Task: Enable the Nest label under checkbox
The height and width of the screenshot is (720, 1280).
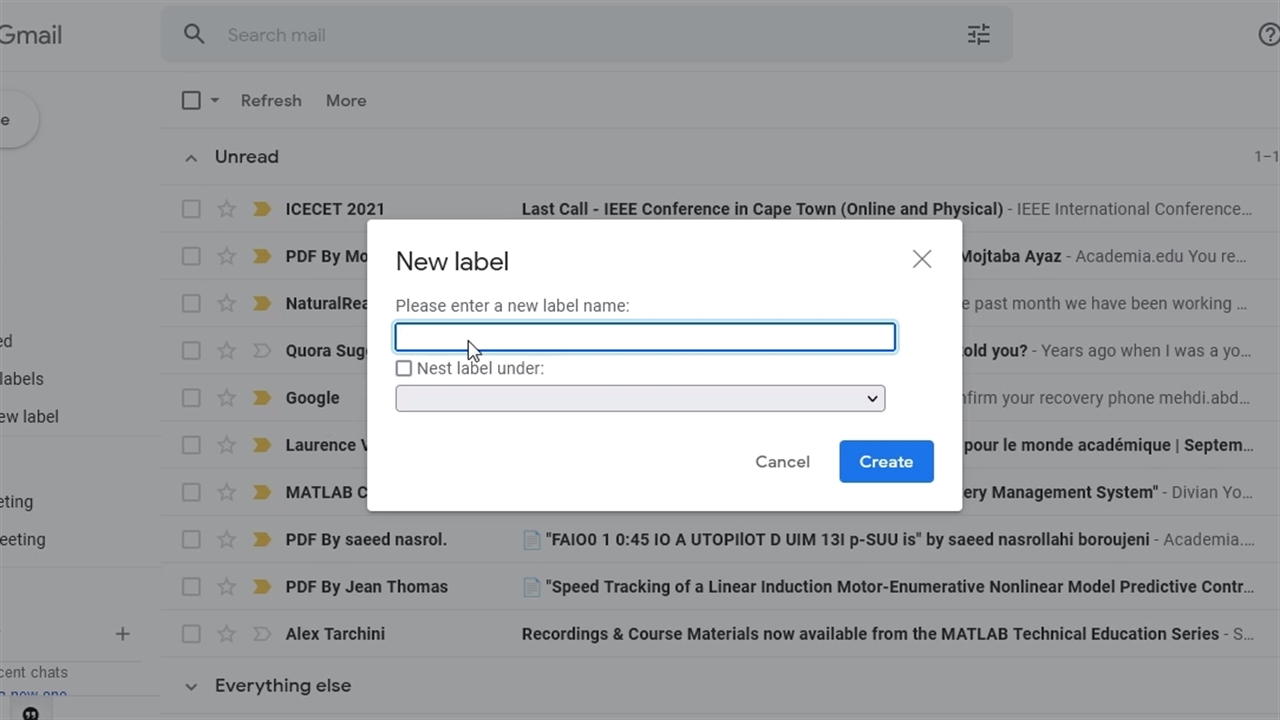Action: (x=404, y=369)
